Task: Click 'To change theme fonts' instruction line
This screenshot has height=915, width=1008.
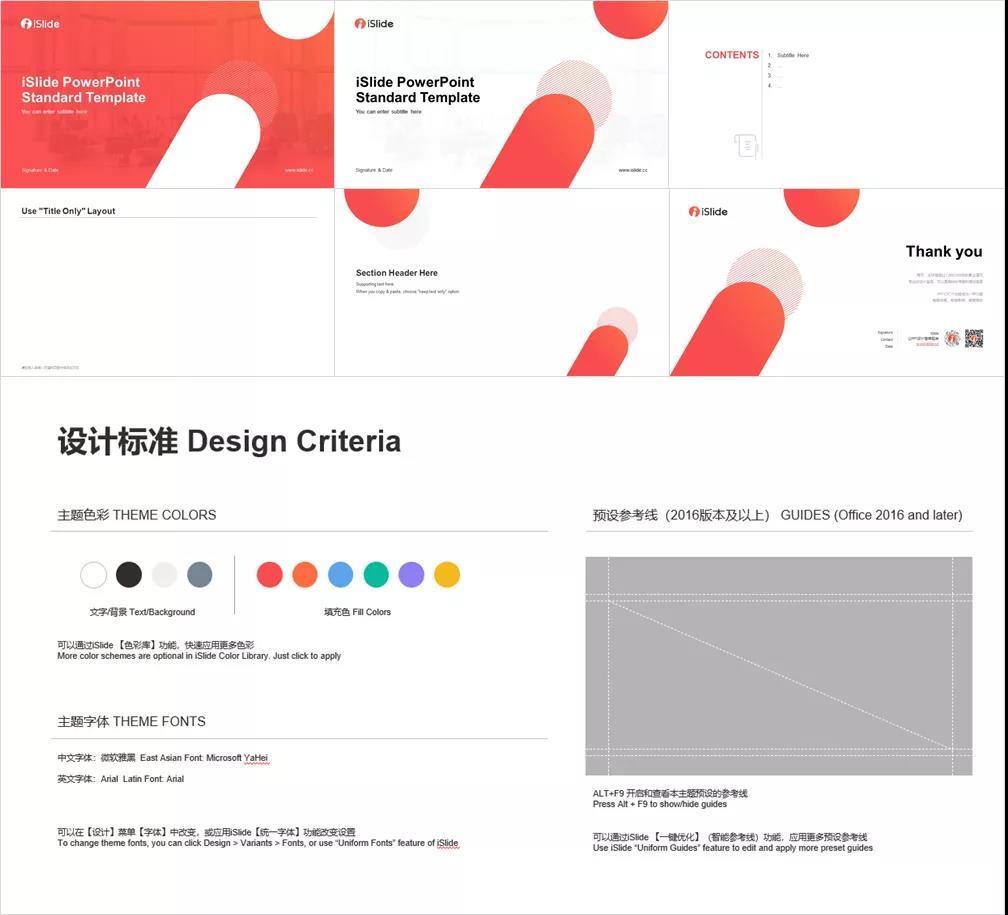Action: pos(258,843)
